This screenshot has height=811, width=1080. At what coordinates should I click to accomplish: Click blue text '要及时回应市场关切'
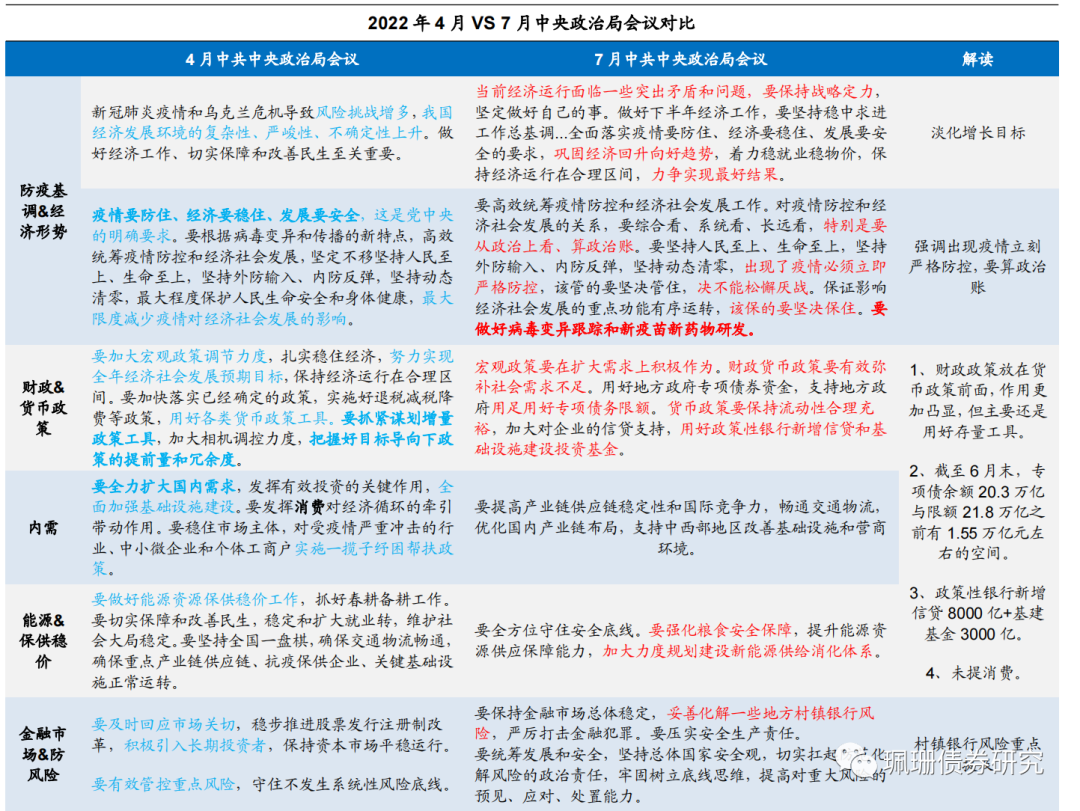pyautogui.click(x=163, y=724)
